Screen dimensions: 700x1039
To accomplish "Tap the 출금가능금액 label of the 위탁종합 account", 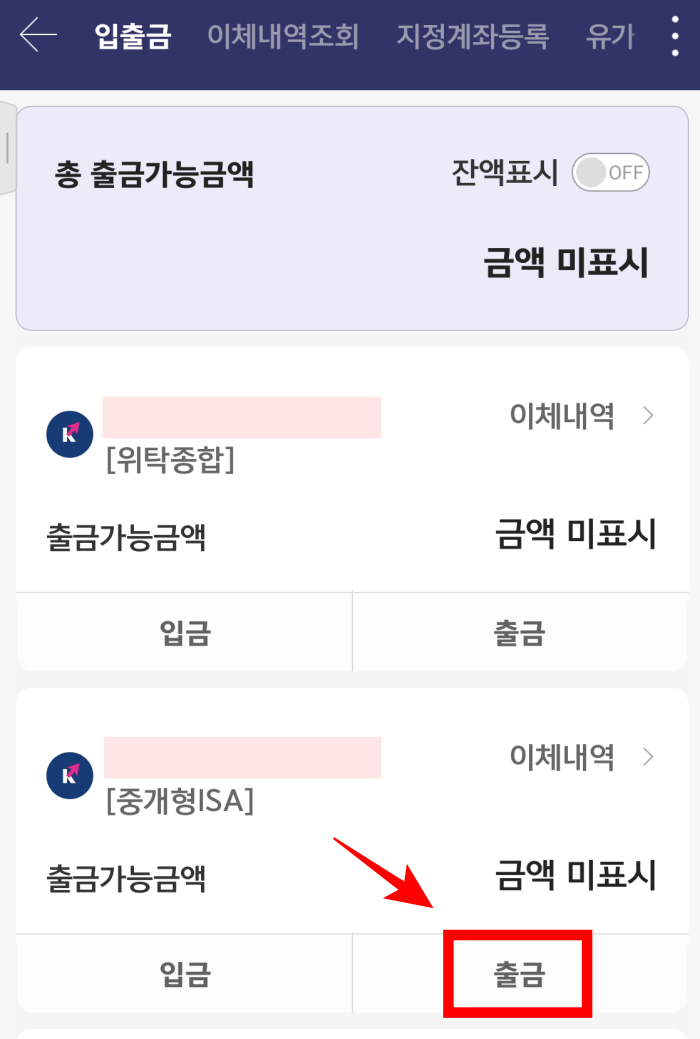I will click(x=125, y=535).
